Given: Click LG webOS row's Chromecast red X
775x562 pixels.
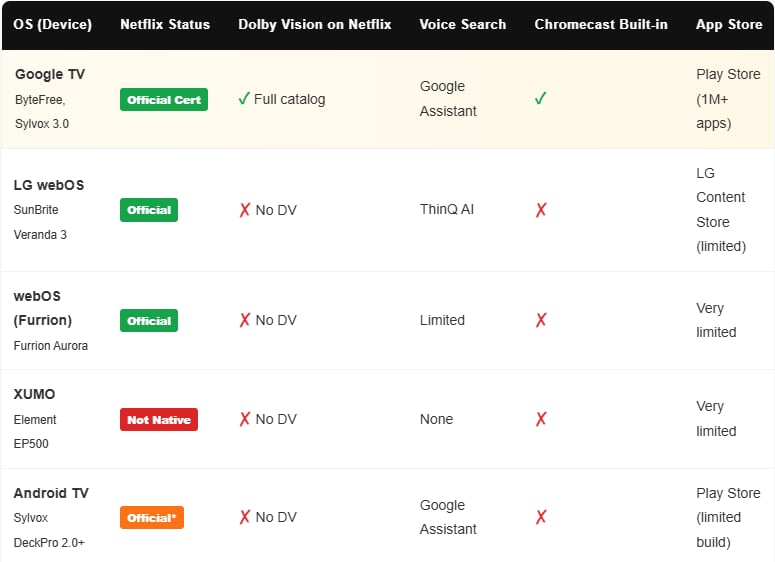Looking at the screenshot, I should click(x=541, y=210).
